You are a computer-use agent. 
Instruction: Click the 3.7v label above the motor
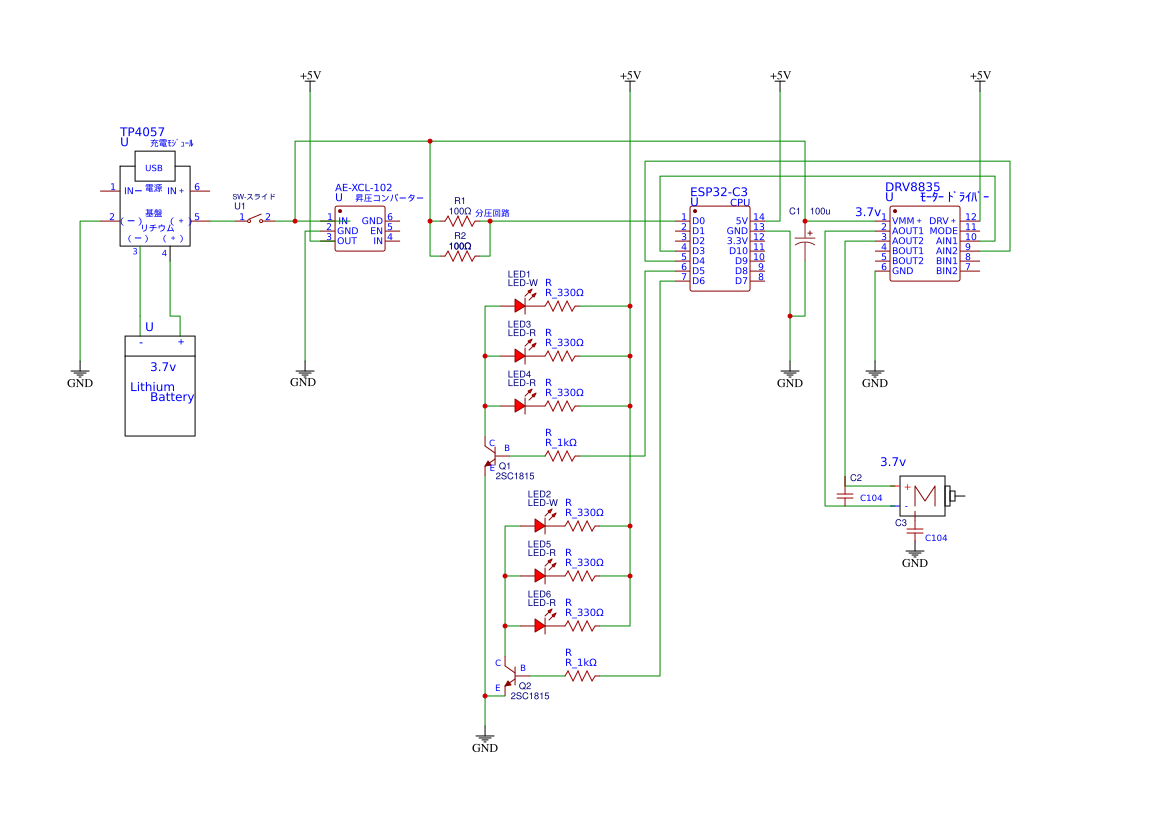[x=893, y=462]
